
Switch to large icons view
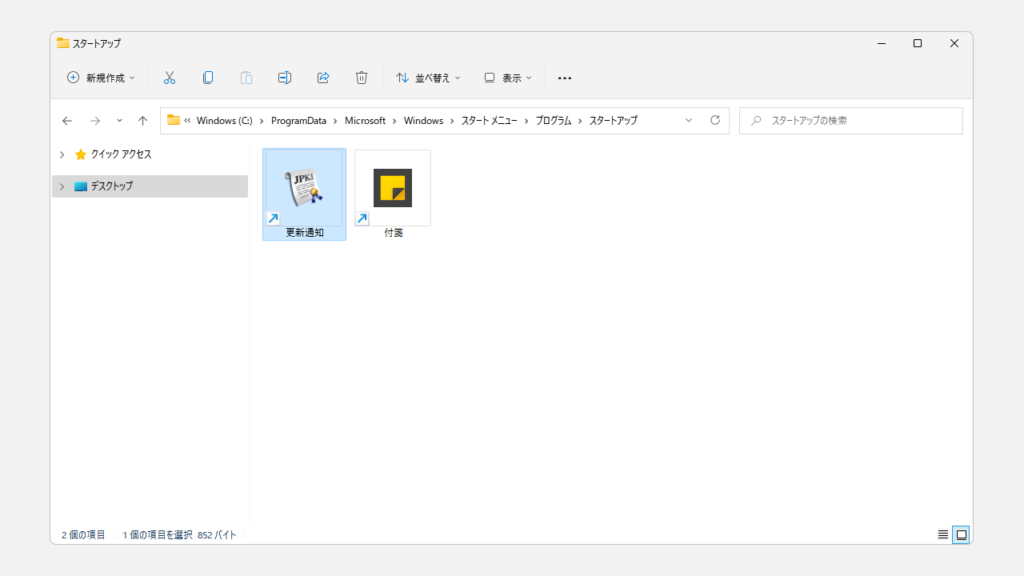(961, 534)
